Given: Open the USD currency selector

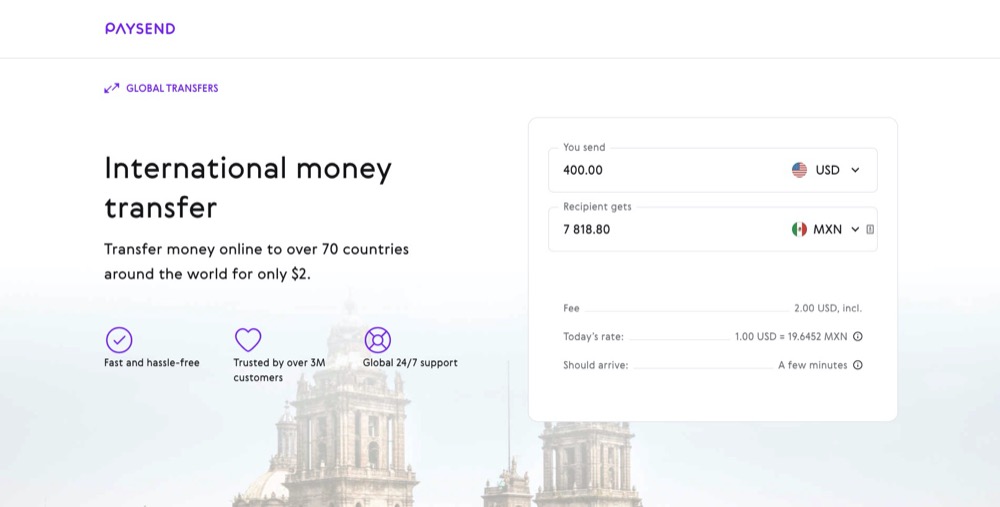Looking at the screenshot, I should click(826, 170).
